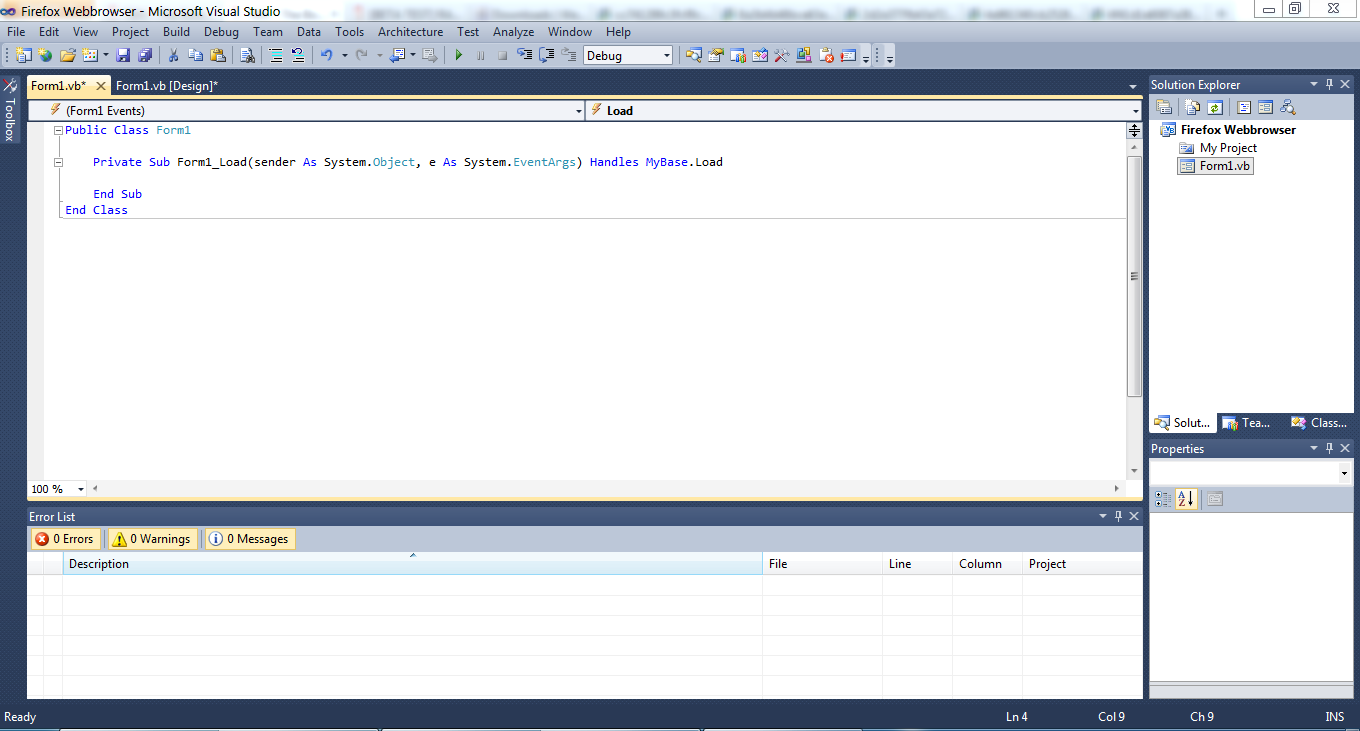The image size is (1360, 731).
Task: Open the Build menu
Action: click(177, 32)
